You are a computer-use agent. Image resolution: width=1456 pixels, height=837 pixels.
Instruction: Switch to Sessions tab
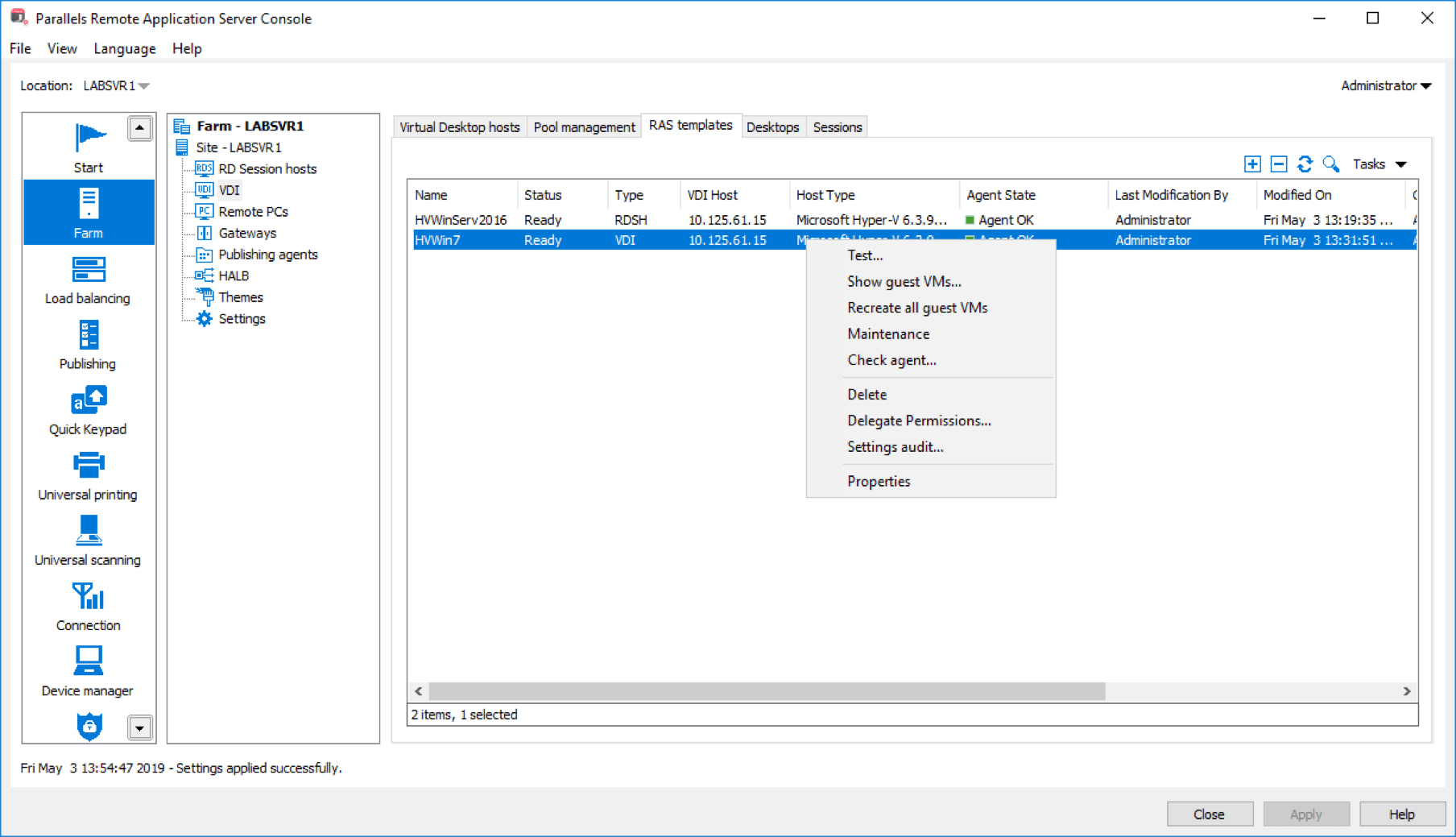tap(837, 127)
